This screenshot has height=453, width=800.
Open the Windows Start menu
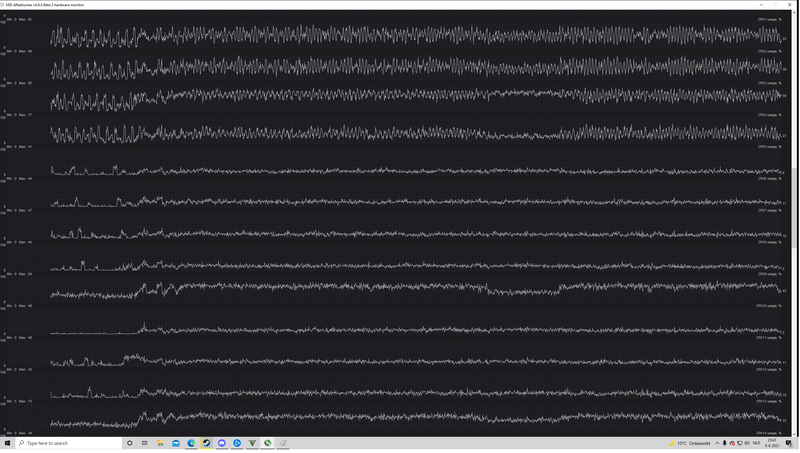[7, 443]
